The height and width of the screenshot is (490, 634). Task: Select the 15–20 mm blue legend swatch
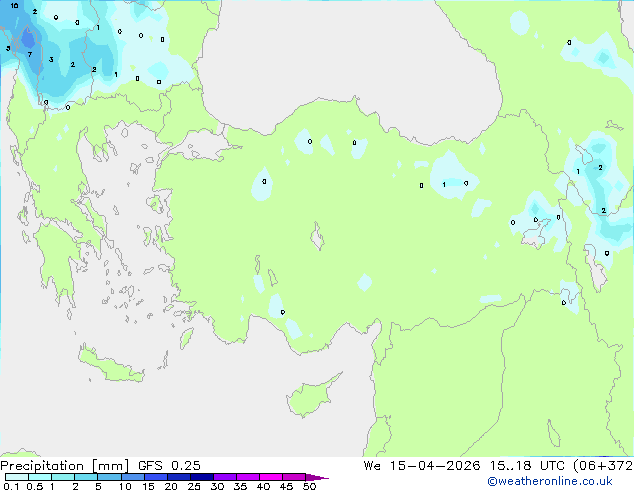tap(156, 477)
